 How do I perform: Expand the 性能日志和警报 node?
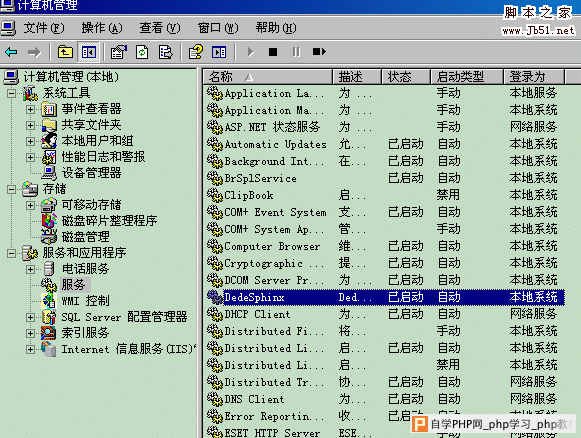click(x=30, y=157)
